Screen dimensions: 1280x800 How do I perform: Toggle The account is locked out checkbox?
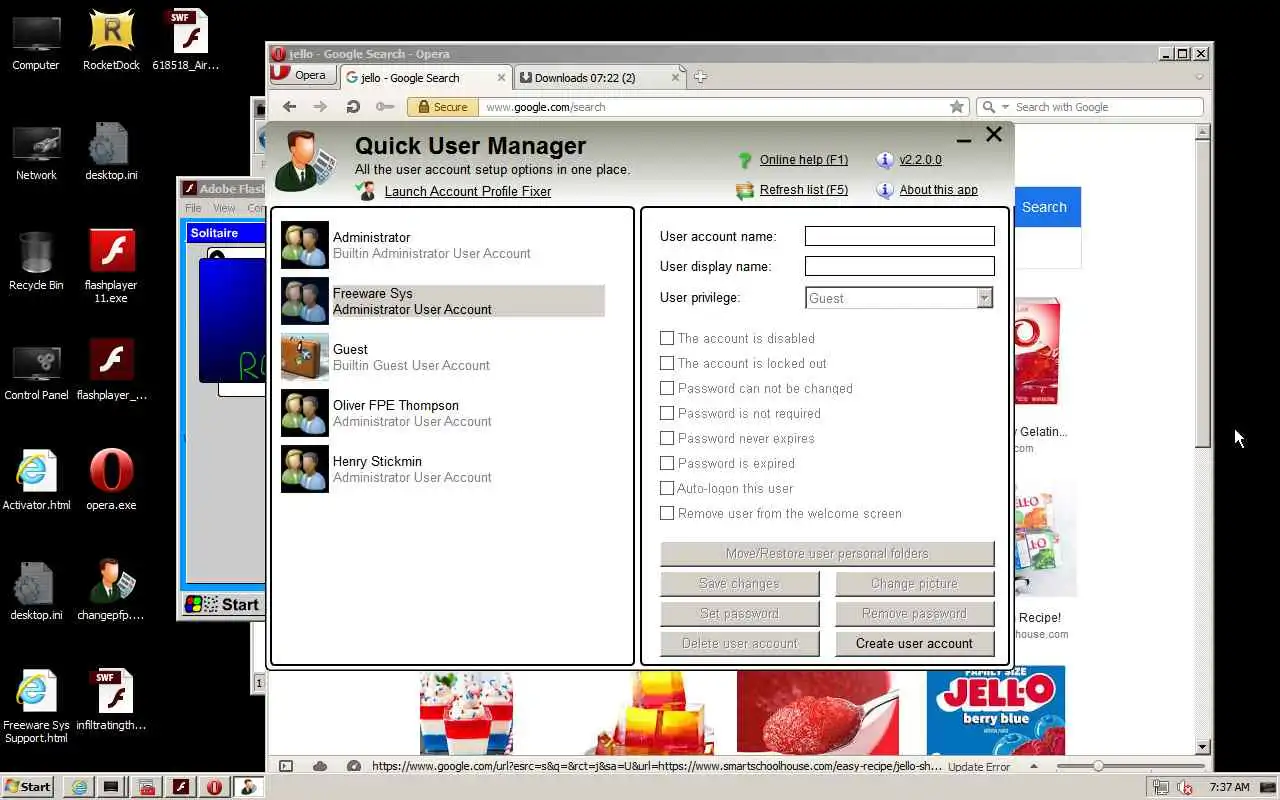[667, 363]
